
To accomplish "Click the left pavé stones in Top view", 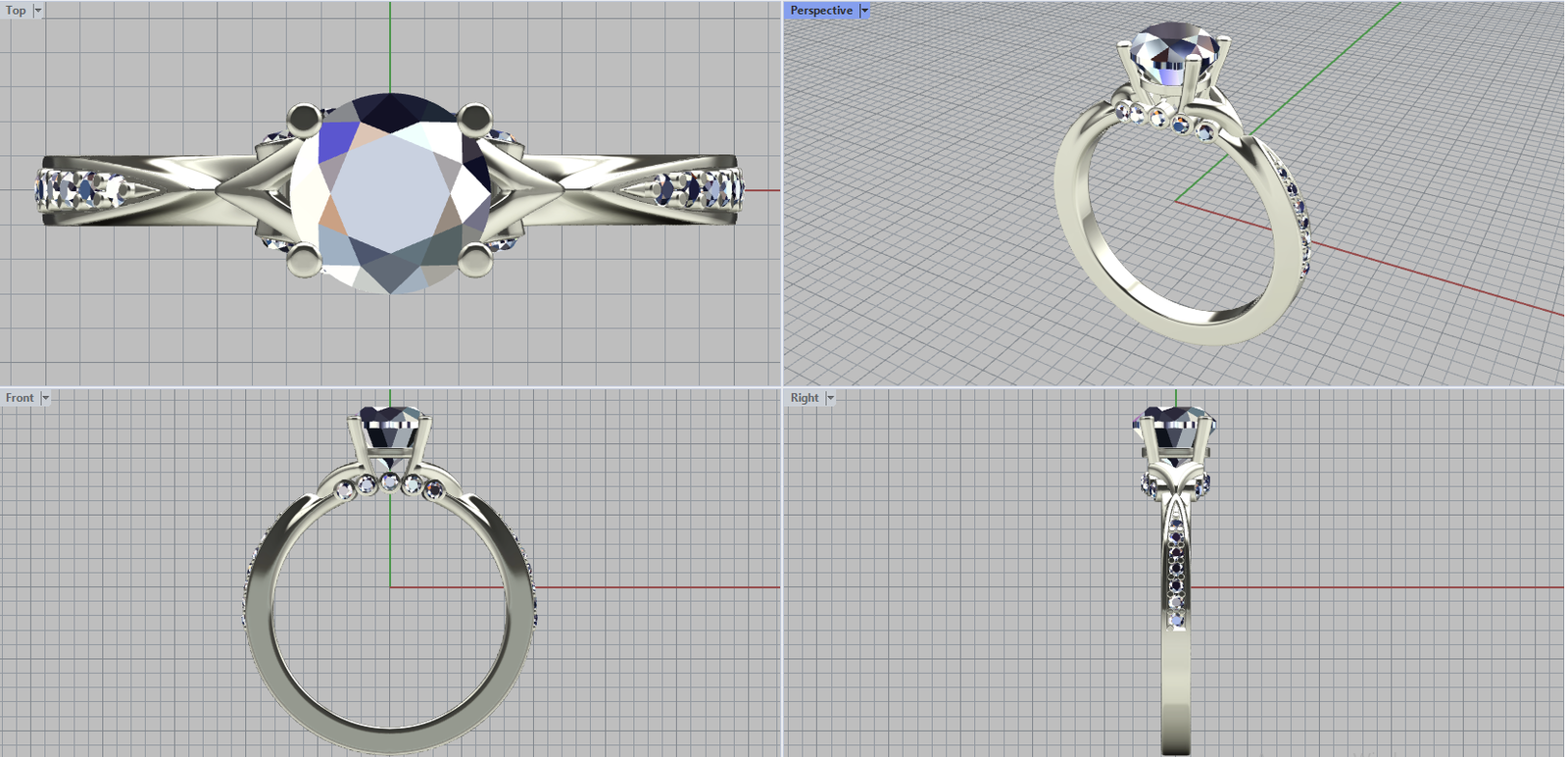I will click(81, 188).
